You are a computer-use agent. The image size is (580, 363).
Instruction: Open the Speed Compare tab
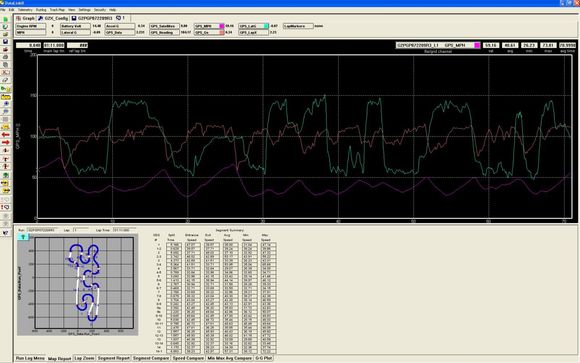188,358
